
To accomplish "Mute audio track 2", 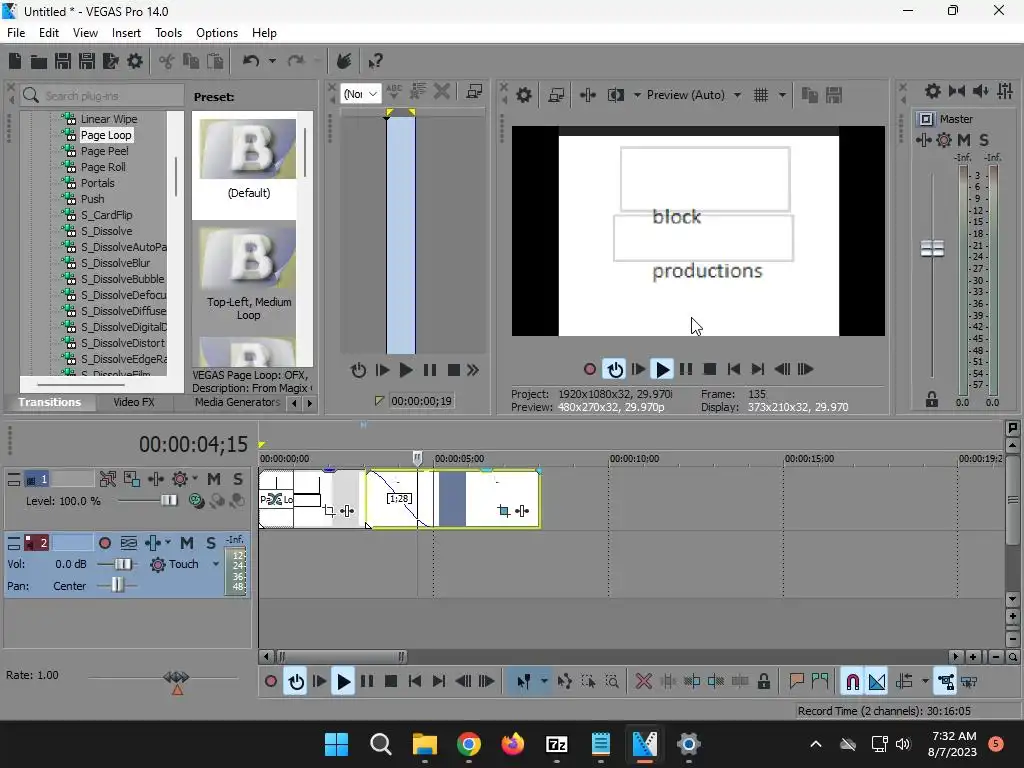I will tap(187, 543).
